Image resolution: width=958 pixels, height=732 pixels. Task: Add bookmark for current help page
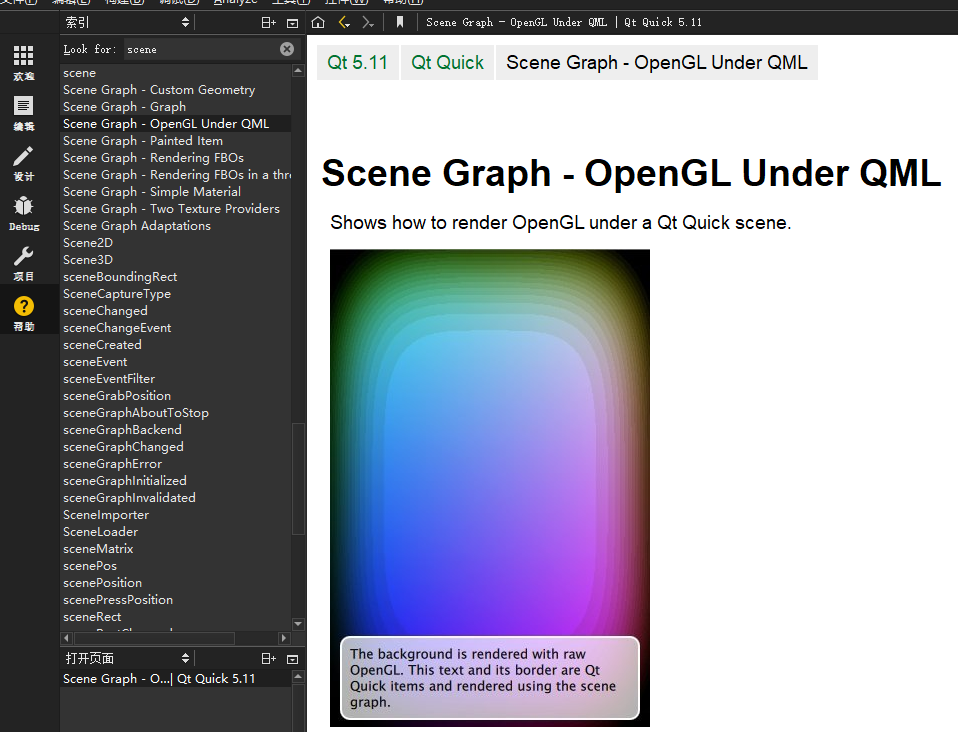click(400, 22)
